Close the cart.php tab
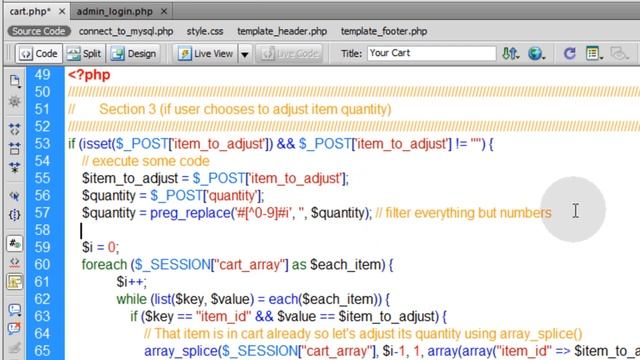The height and width of the screenshot is (360, 640). (62, 11)
